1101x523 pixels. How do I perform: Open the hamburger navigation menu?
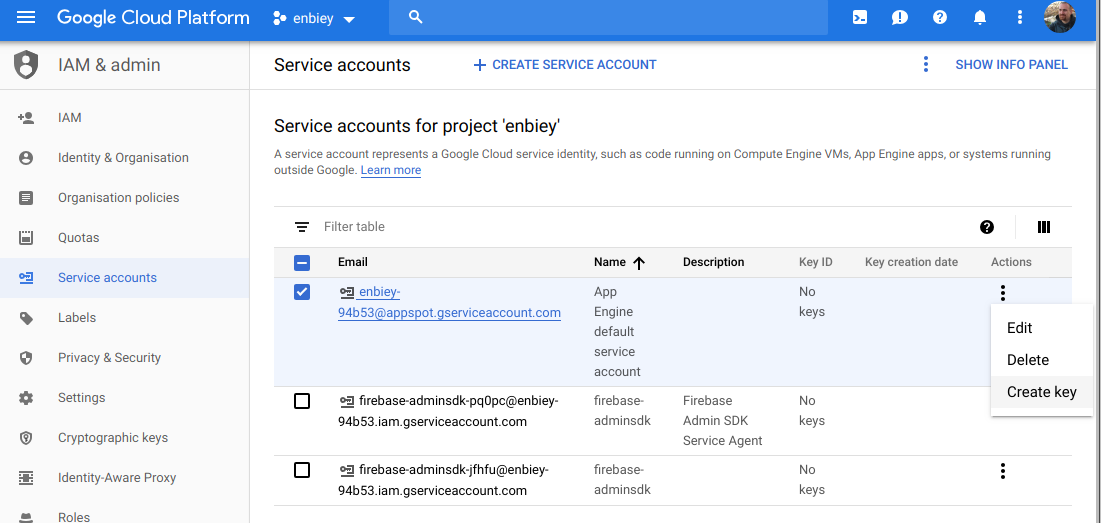26,18
